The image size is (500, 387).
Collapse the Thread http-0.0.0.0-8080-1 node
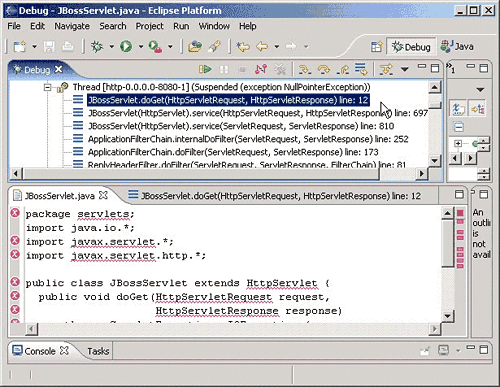tap(48, 87)
